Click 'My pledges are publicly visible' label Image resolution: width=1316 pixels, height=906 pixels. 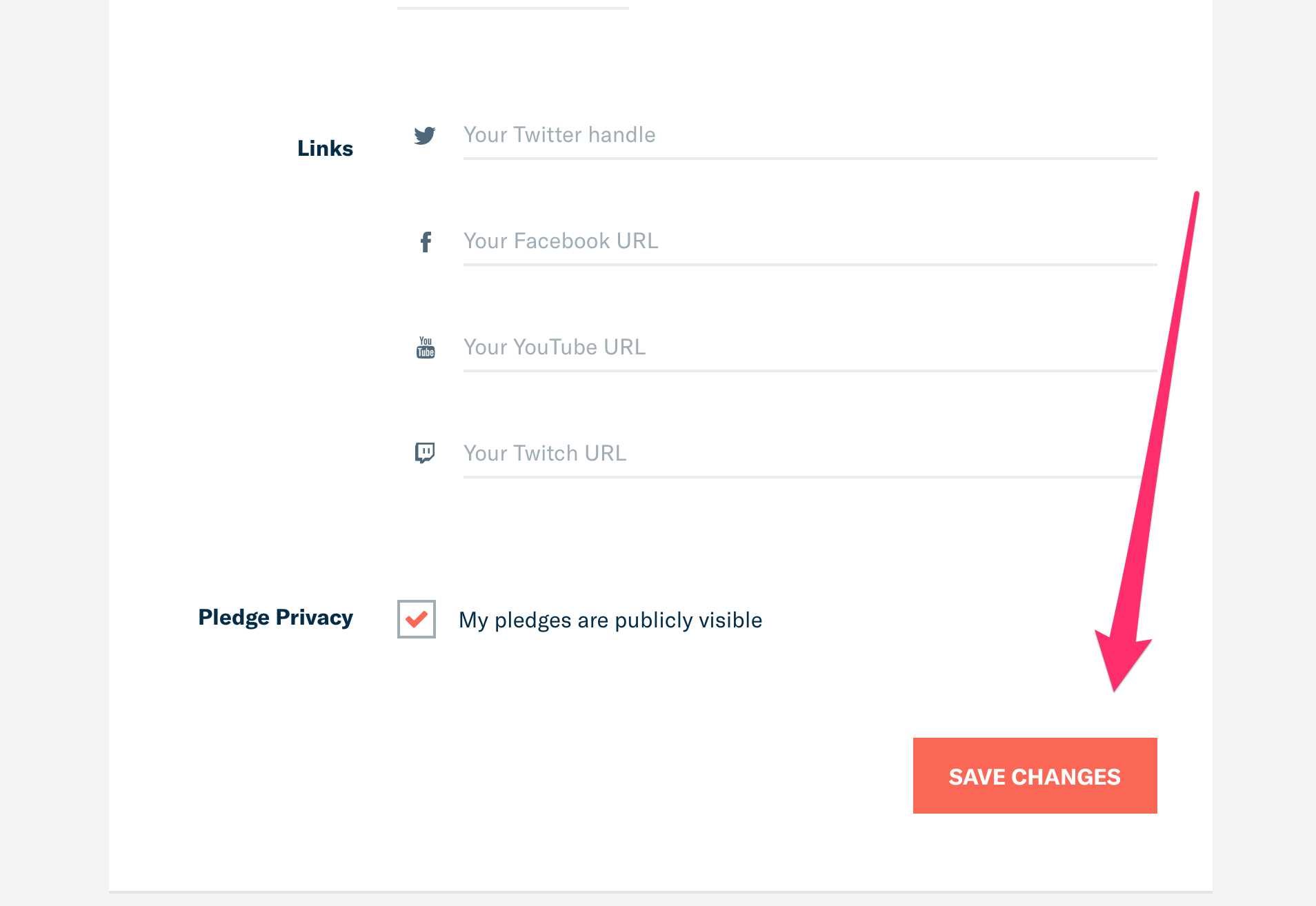610,621
